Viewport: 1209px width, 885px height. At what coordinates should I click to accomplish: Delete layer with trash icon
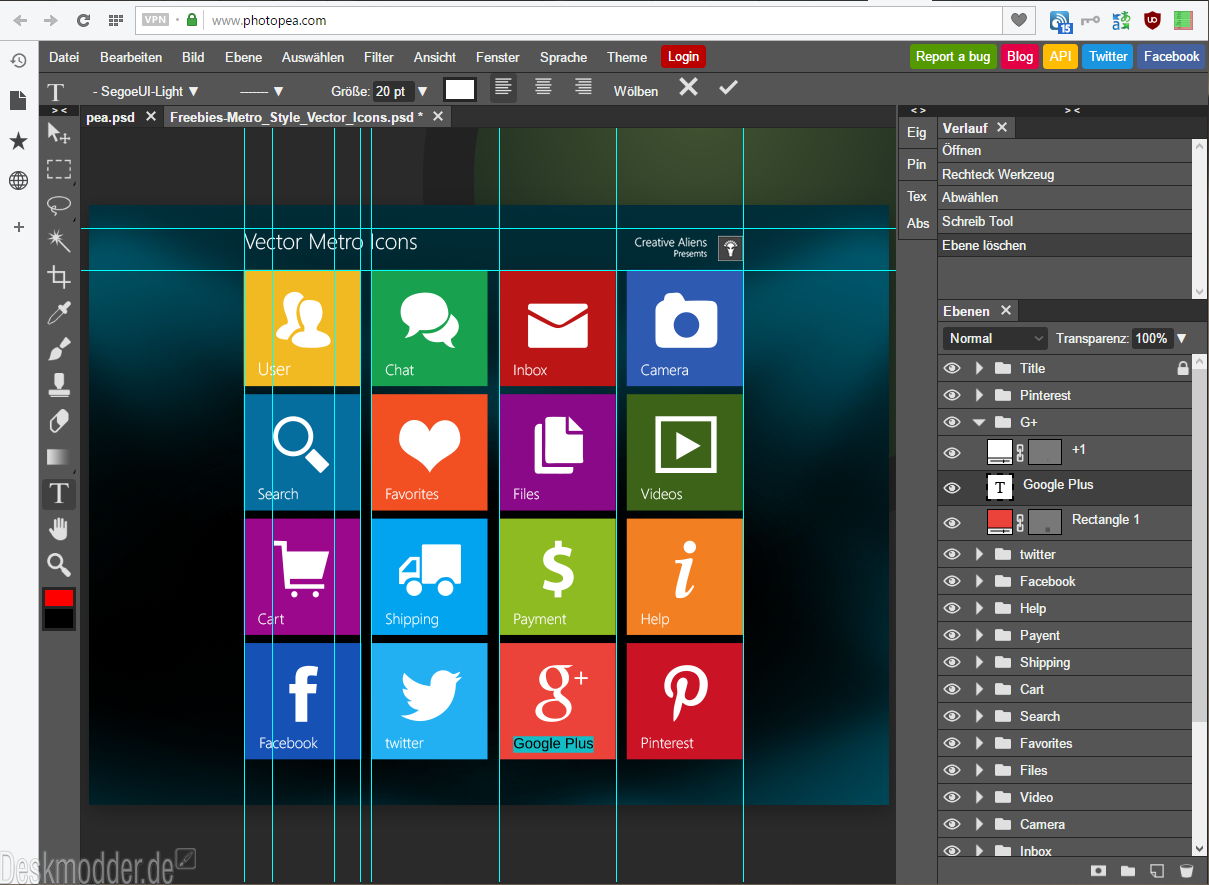click(x=1186, y=871)
